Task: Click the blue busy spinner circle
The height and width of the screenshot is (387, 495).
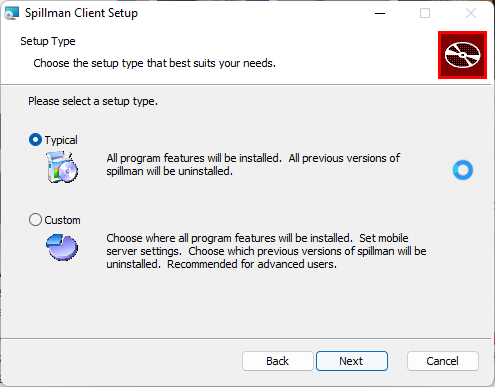Action: (x=463, y=170)
